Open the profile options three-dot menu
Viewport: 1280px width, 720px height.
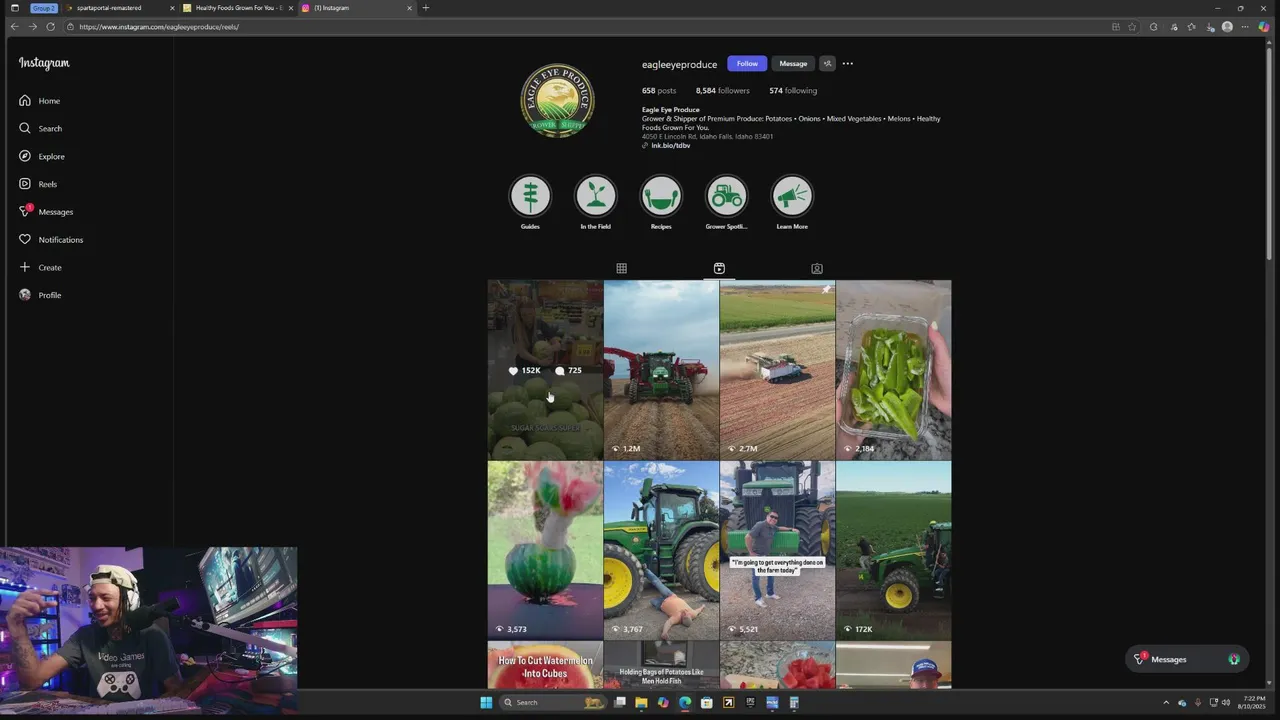848,64
